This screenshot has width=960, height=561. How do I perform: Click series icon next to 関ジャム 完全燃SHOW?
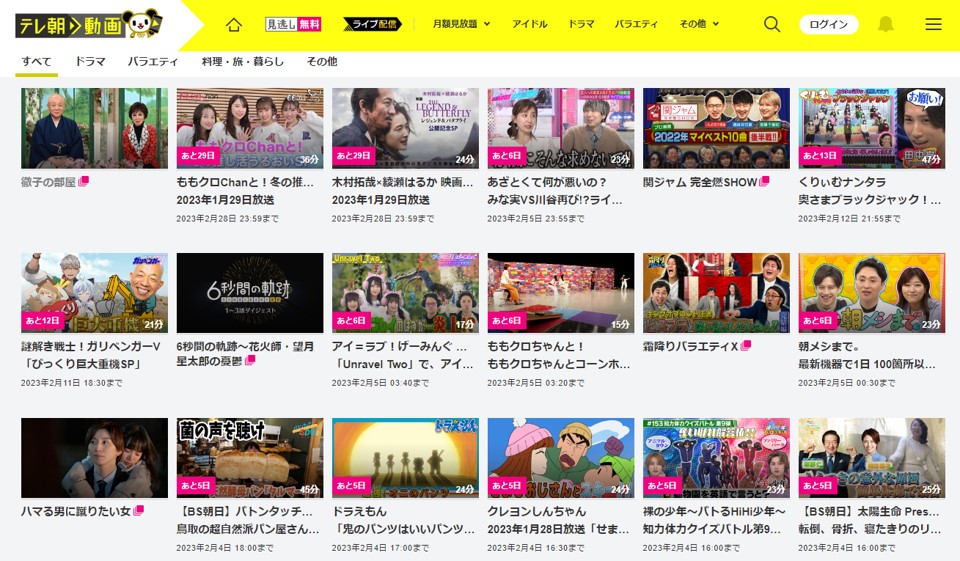pyautogui.click(x=764, y=181)
